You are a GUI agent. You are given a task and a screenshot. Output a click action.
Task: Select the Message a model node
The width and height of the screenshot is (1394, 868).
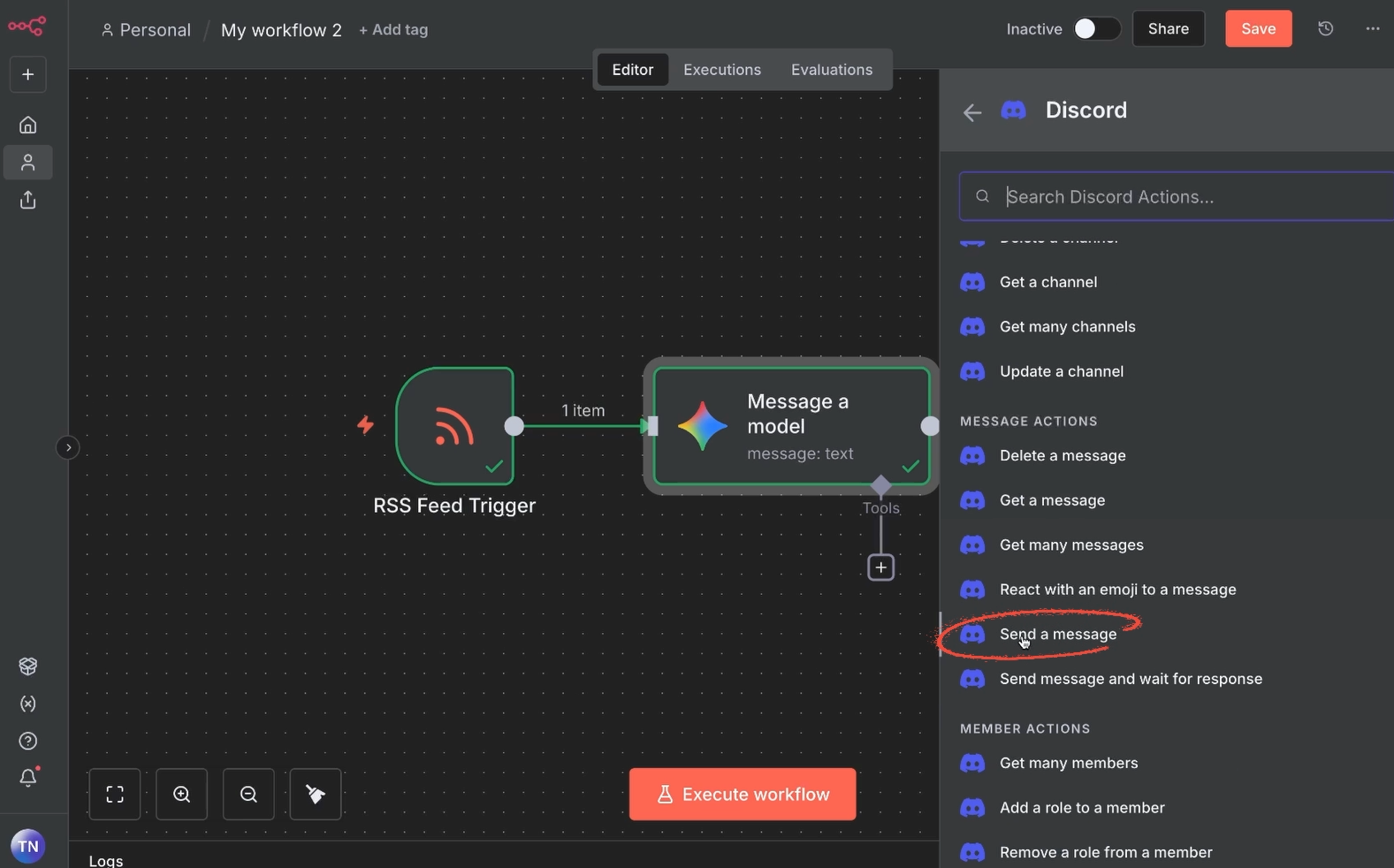click(x=791, y=426)
